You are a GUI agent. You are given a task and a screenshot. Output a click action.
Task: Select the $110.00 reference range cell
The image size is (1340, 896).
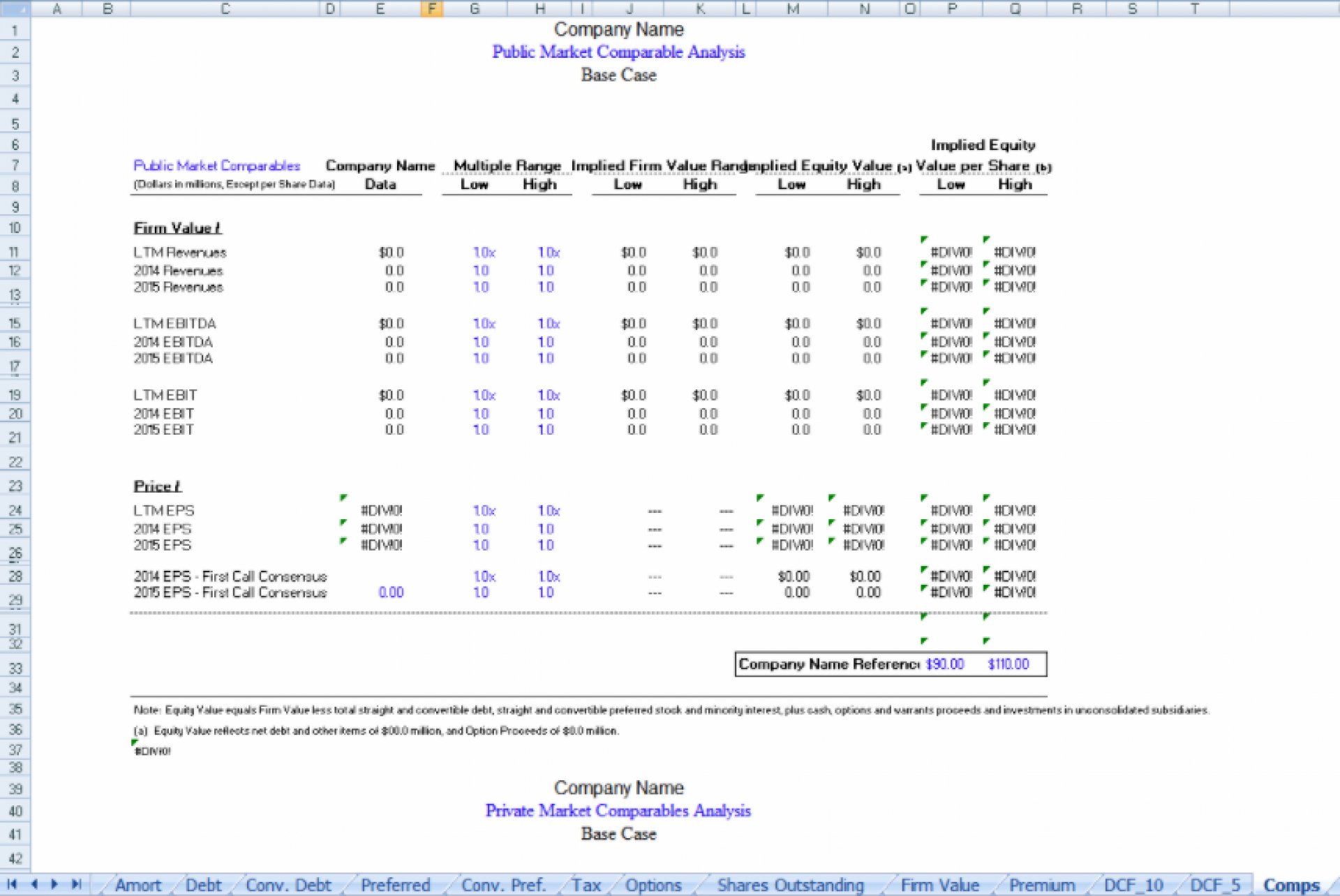tap(1008, 664)
